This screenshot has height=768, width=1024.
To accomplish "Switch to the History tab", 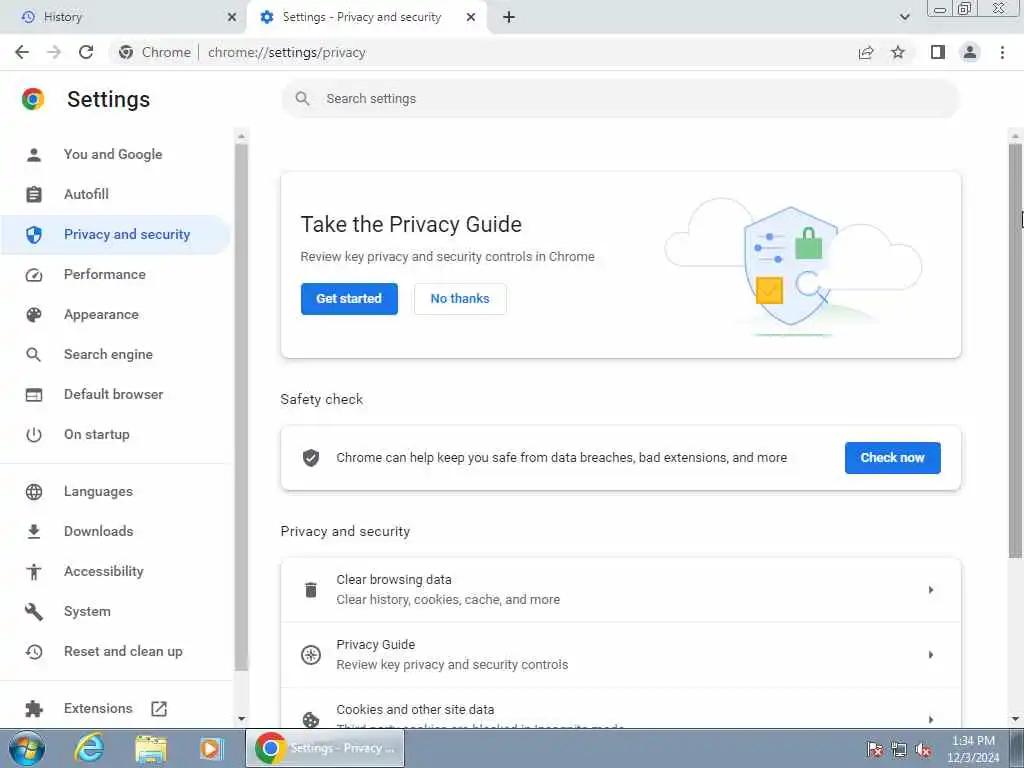I will [x=123, y=17].
